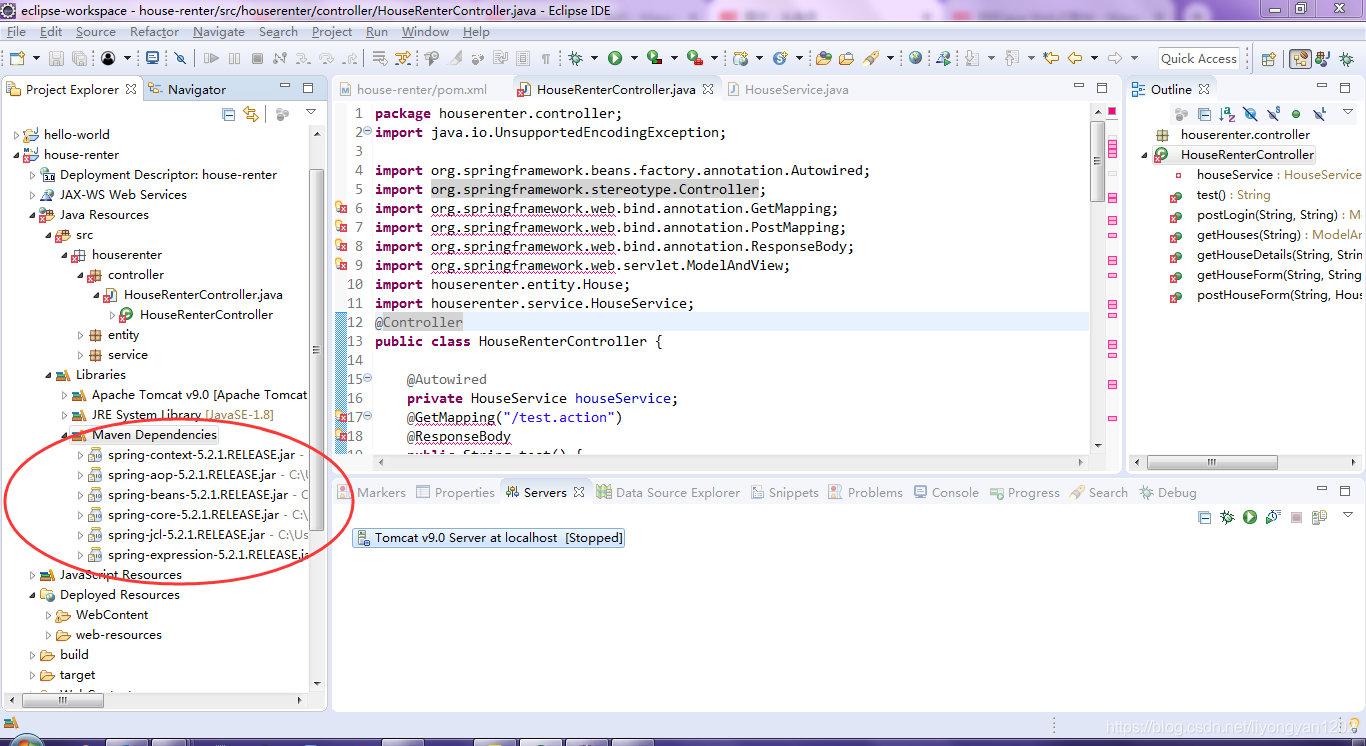Click Sort alphabetically icon in Outline view
1366x746 pixels.
pos(1227,114)
